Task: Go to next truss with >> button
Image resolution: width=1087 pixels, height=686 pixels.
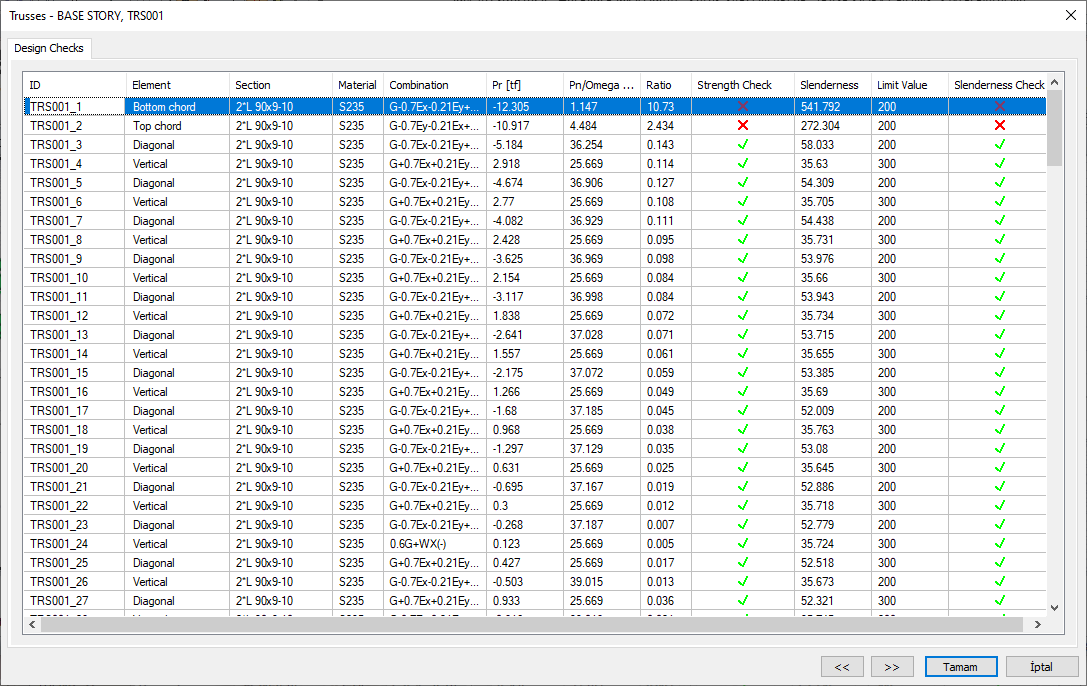Action: [892, 666]
